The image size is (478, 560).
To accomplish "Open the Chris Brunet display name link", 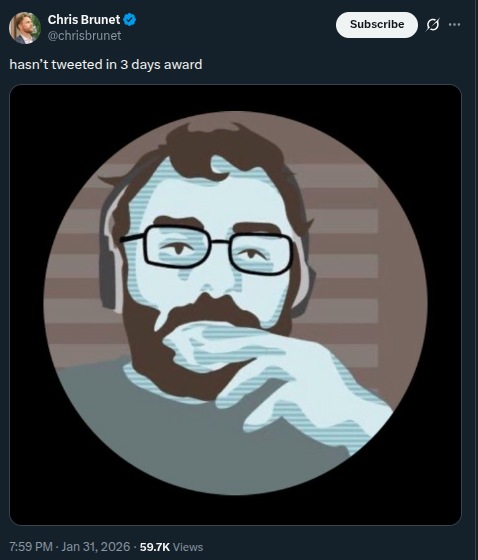I will 84,20.
